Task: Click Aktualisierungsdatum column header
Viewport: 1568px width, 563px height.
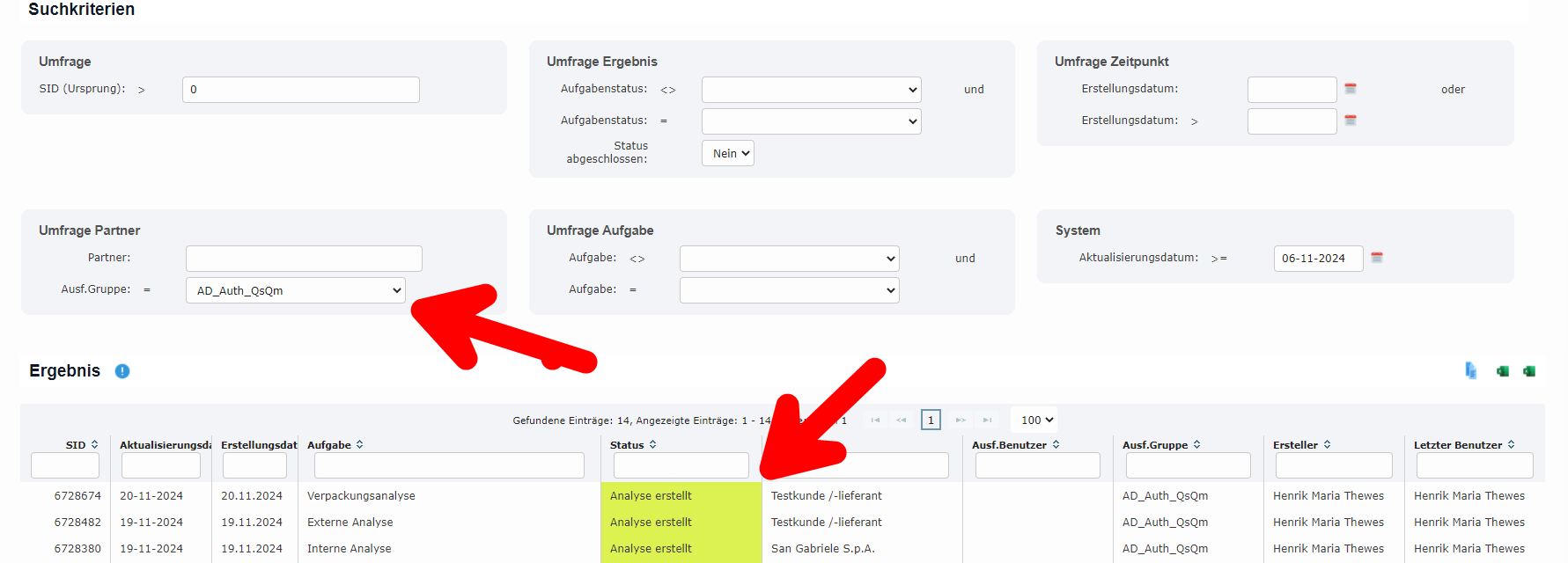Action: [x=165, y=445]
